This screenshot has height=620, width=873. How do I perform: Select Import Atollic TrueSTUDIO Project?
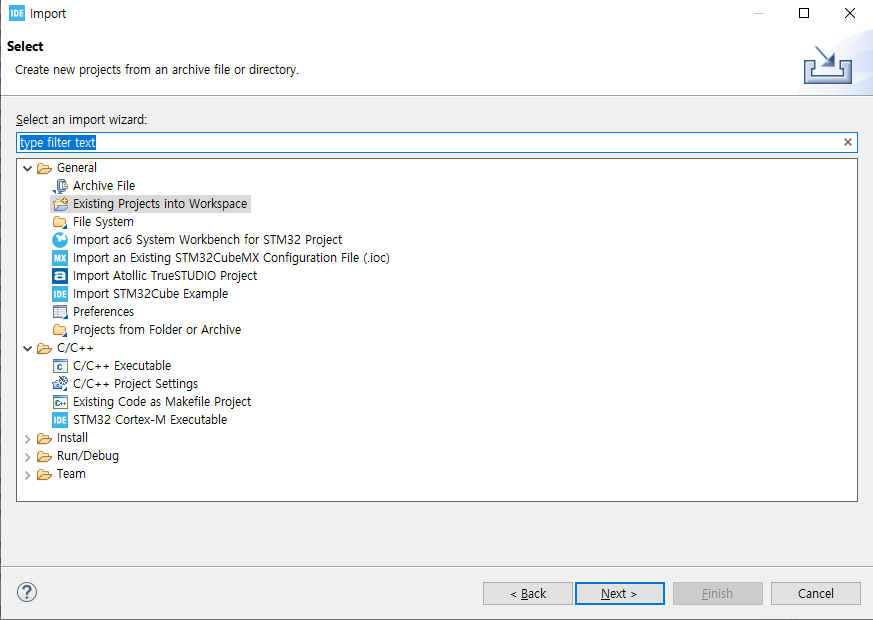(x=165, y=275)
